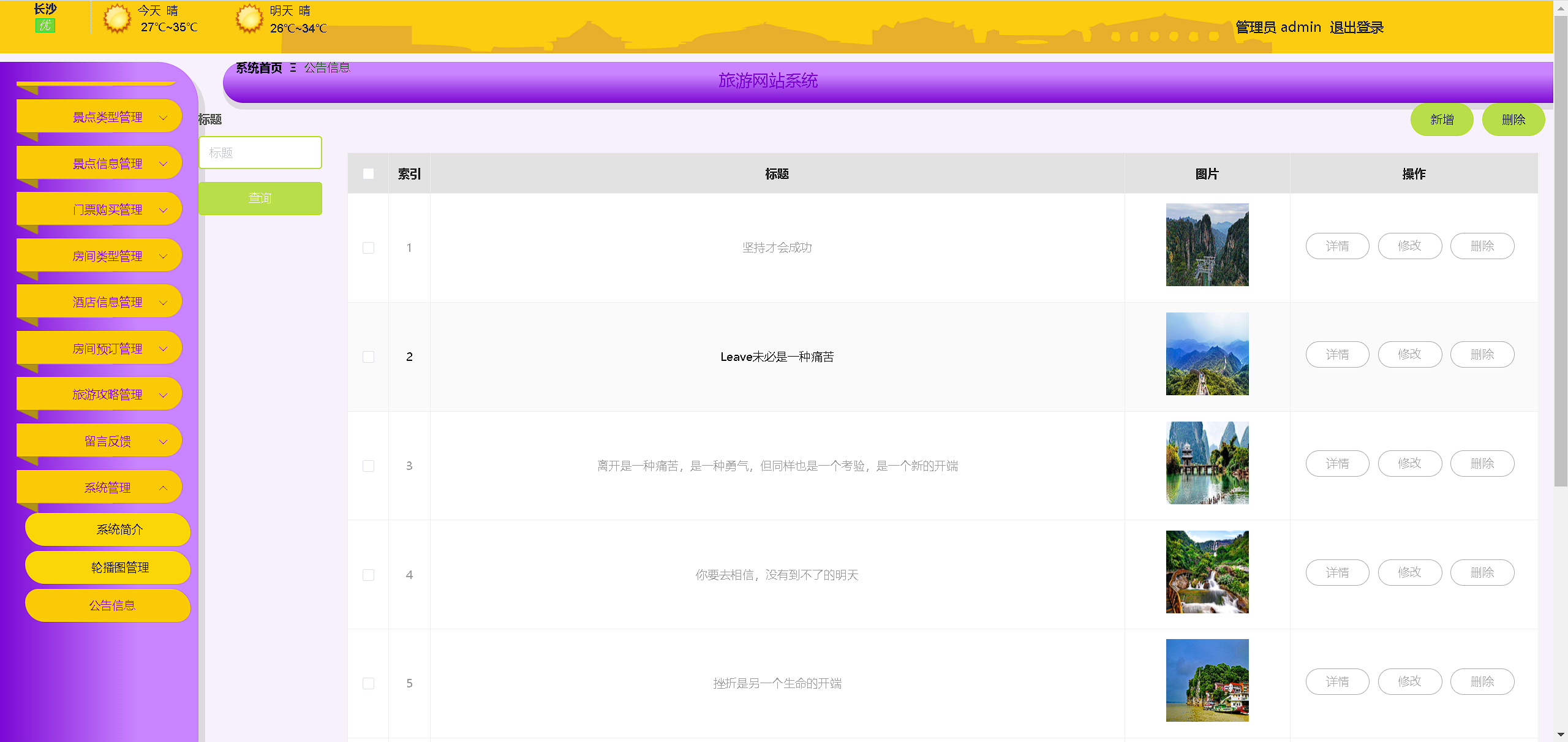The height and width of the screenshot is (742, 1568).
Task: Expand the 景点类型管理 menu chevron
Action: 163,118
